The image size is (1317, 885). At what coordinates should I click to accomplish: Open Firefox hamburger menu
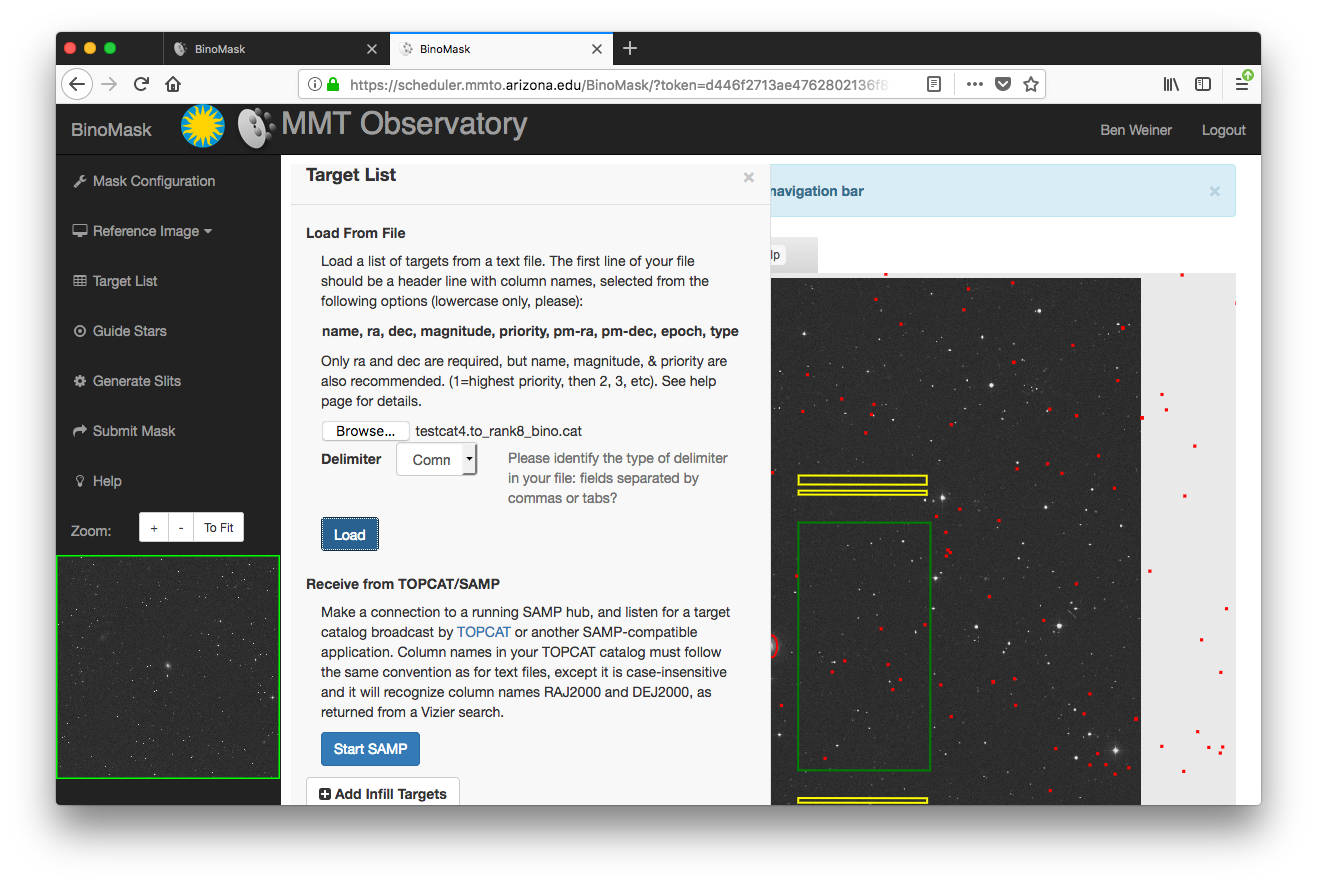(1242, 84)
